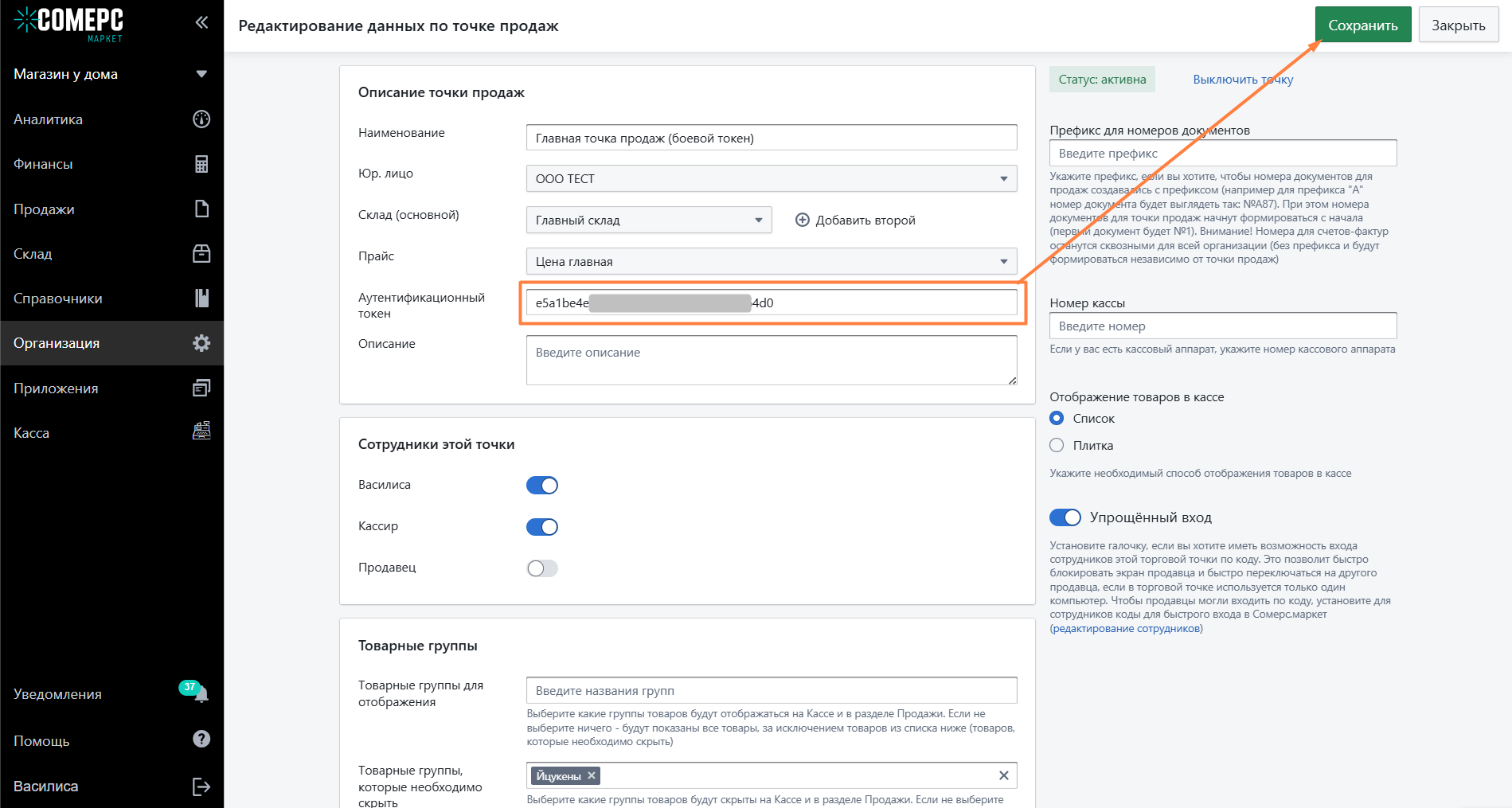The image size is (1512, 808).
Task: Click the logout icon next to Василиса
Action: click(201, 787)
